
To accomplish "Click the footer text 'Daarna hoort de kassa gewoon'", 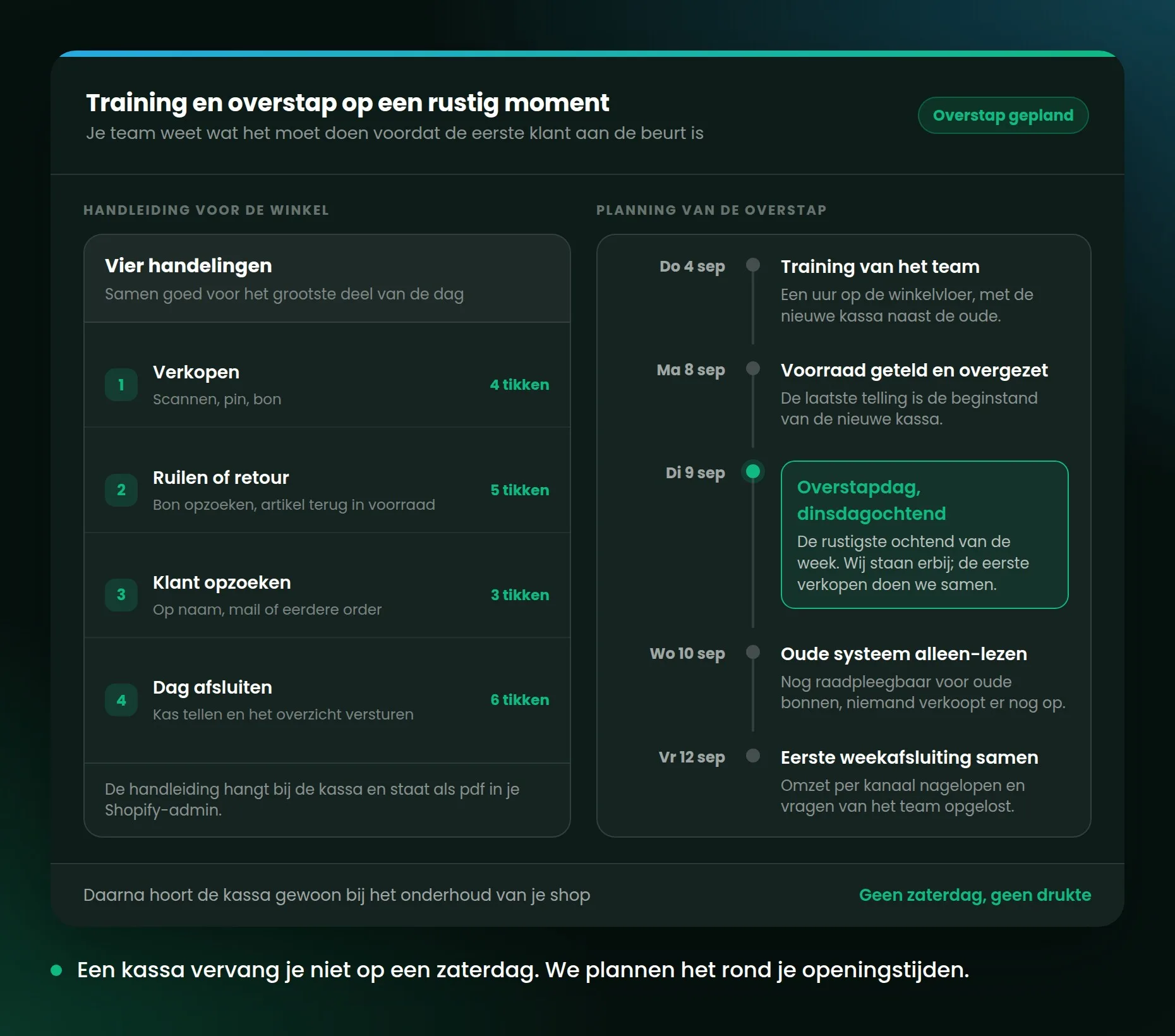I will pyautogui.click(x=337, y=895).
